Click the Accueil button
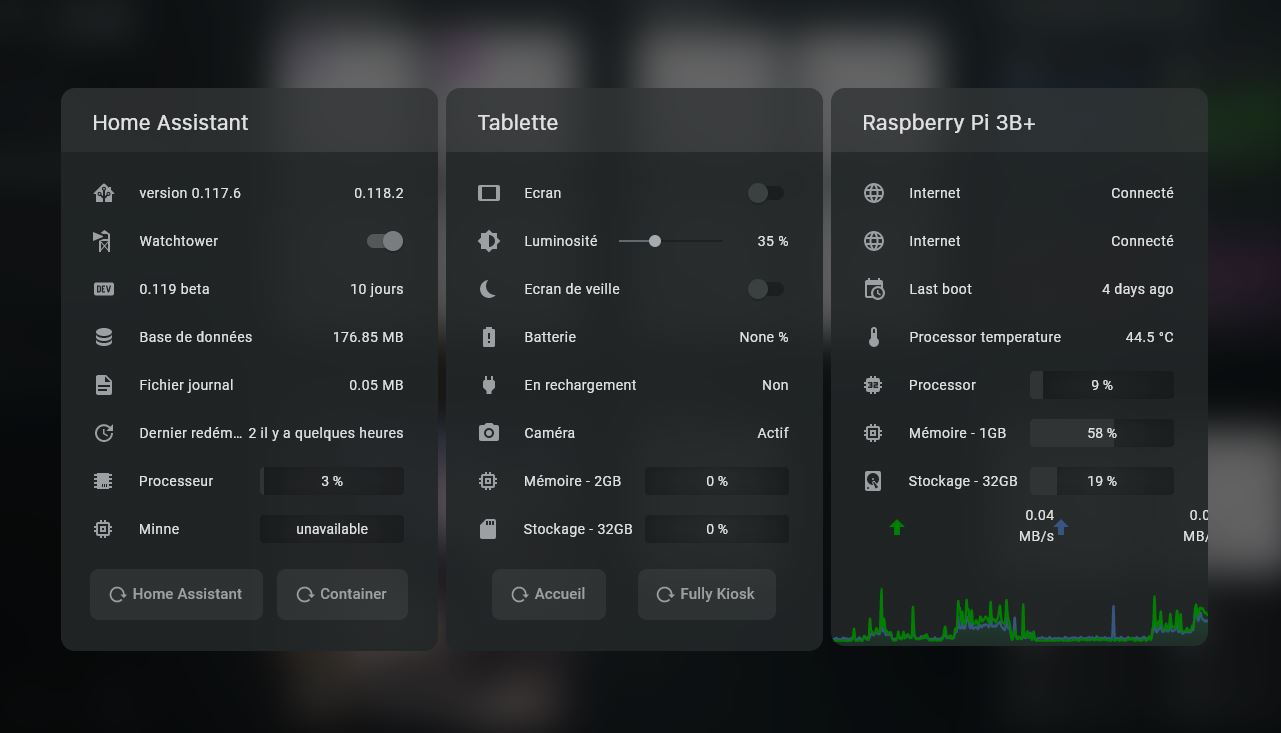The height and width of the screenshot is (733, 1281). pyautogui.click(x=549, y=594)
